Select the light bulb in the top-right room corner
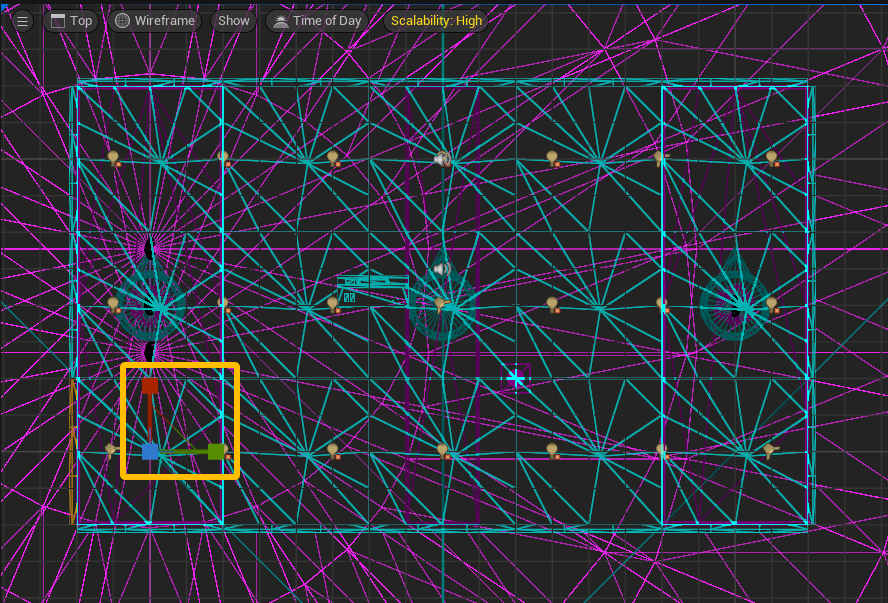The image size is (888, 603). tap(771, 158)
